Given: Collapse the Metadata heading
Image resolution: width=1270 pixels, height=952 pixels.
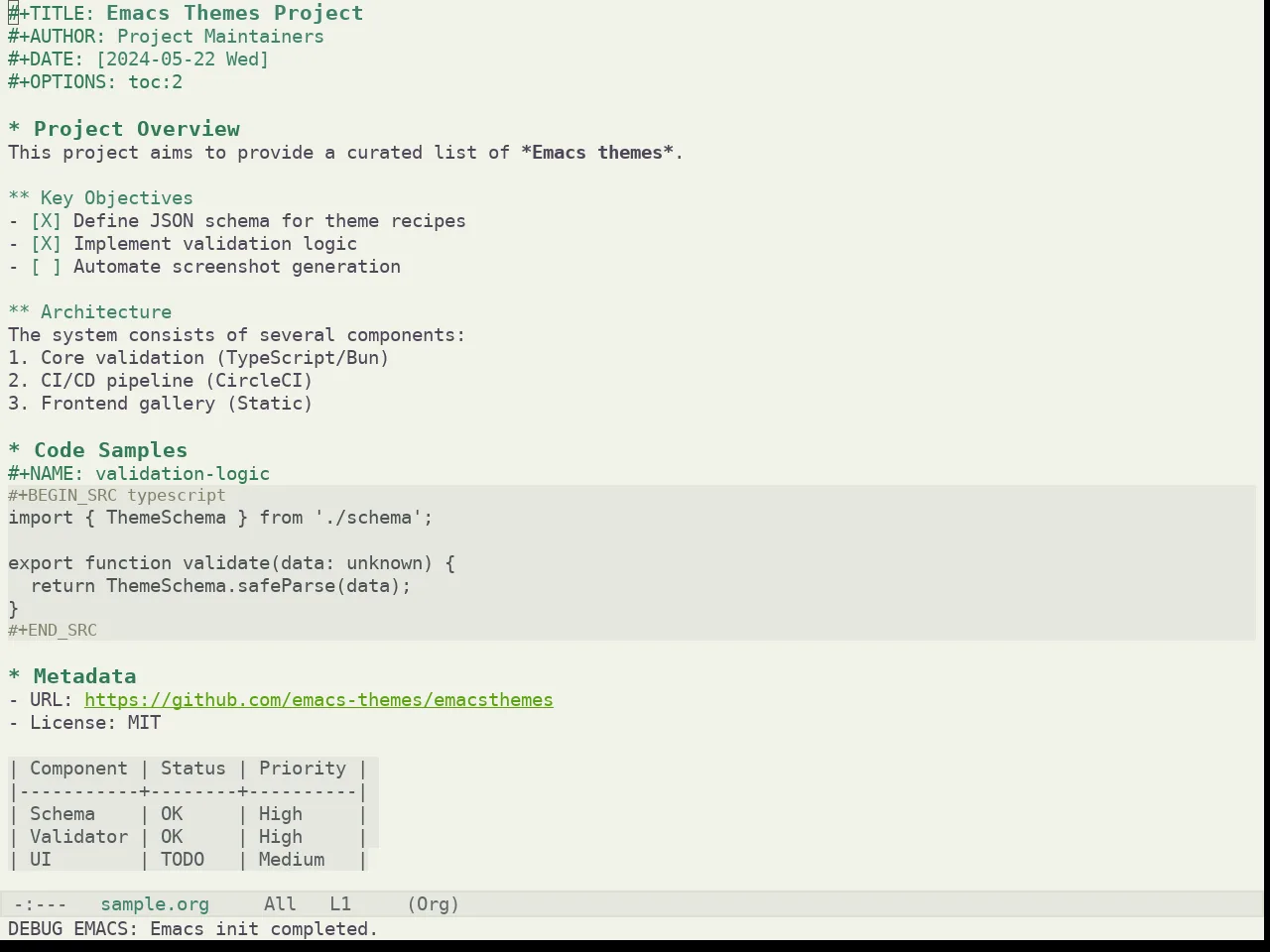Looking at the screenshot, I should click(71, 676).
